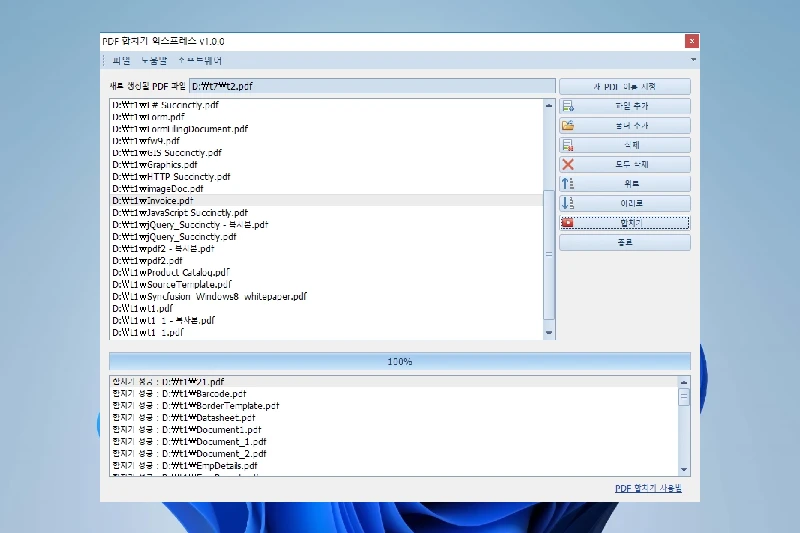Select JavaScript Succinctly.pdf in file list
Screen dimensions: 800x533
(327, 213)
